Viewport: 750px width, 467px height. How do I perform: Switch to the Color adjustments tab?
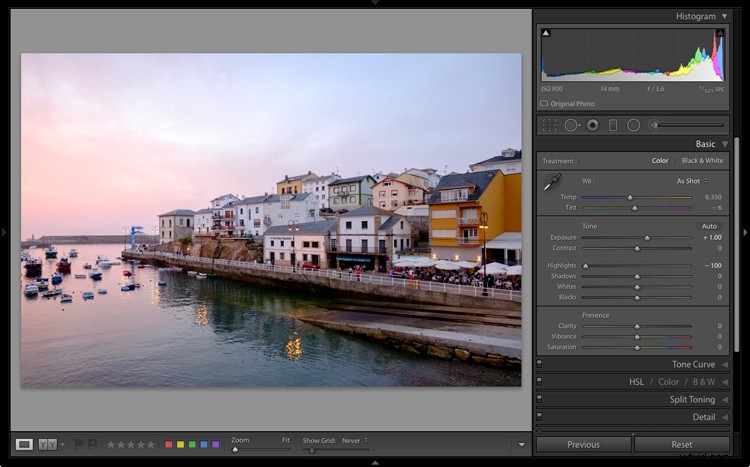(668, 382)
